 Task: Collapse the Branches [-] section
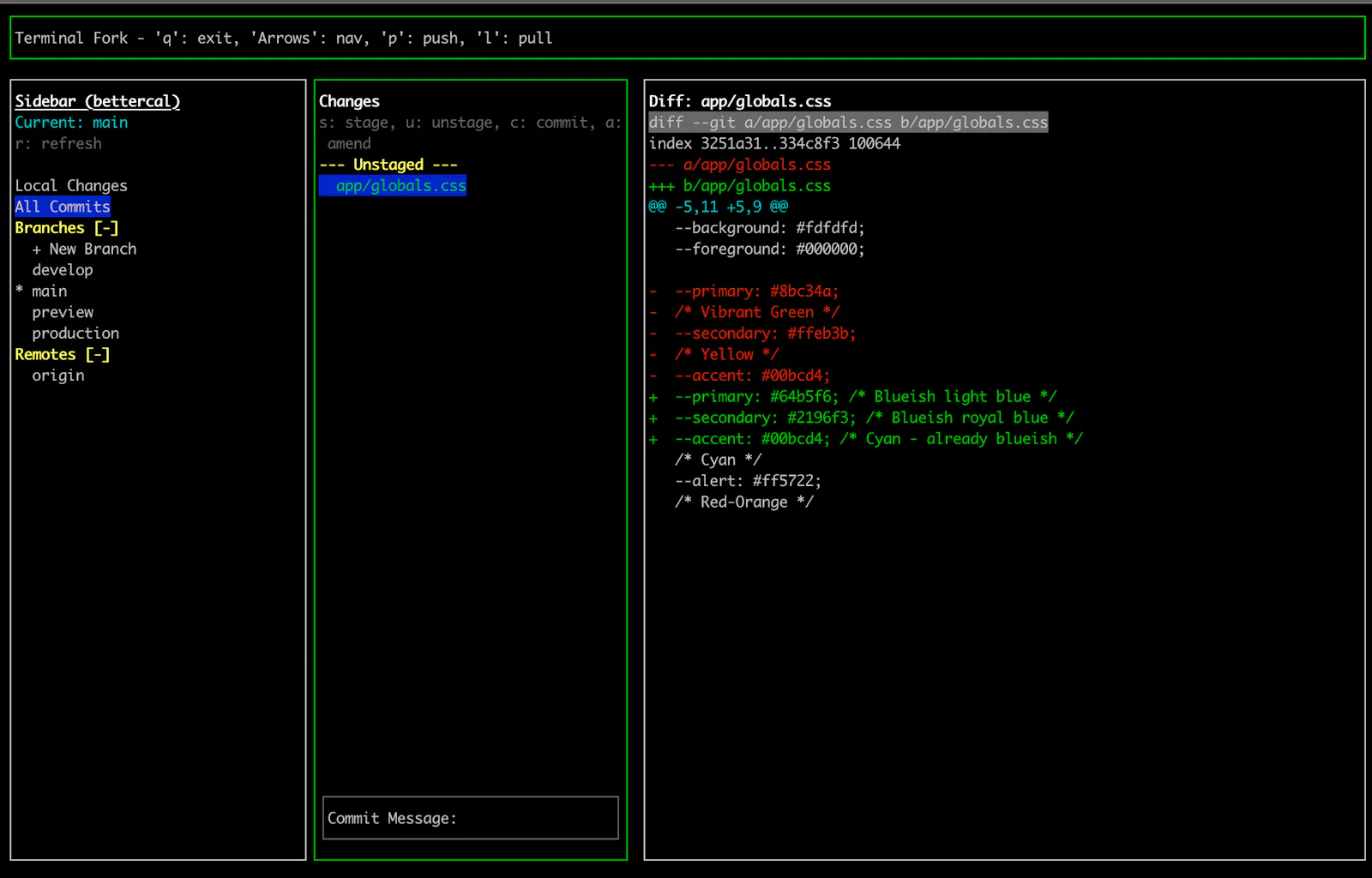click(x=67, y=228)
